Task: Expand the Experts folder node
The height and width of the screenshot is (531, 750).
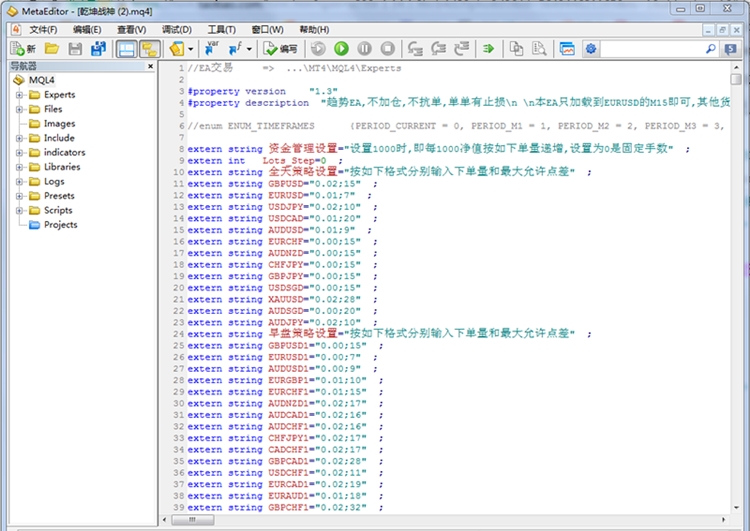Action: click(19, 95)
